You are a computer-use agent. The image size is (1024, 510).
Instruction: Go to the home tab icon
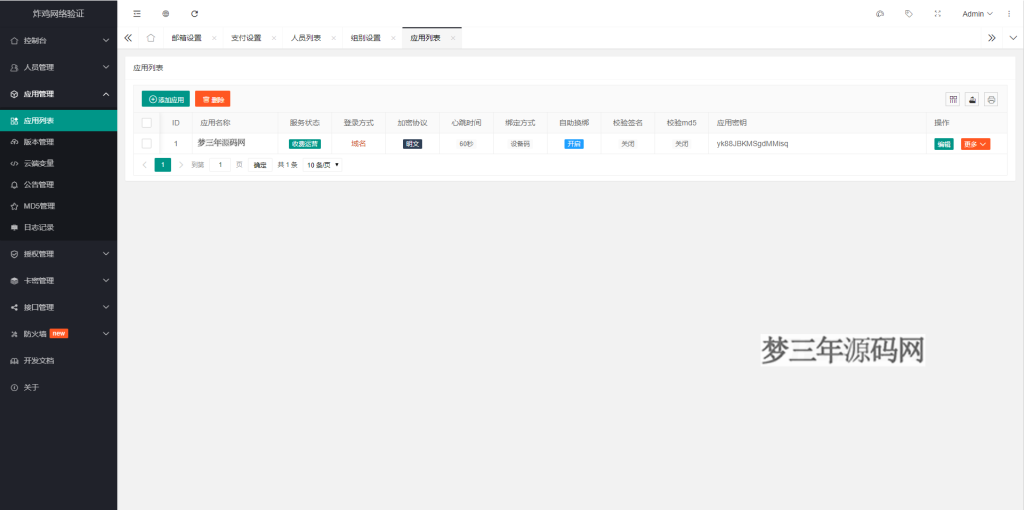pyautogui.click(x=151, y=38)
